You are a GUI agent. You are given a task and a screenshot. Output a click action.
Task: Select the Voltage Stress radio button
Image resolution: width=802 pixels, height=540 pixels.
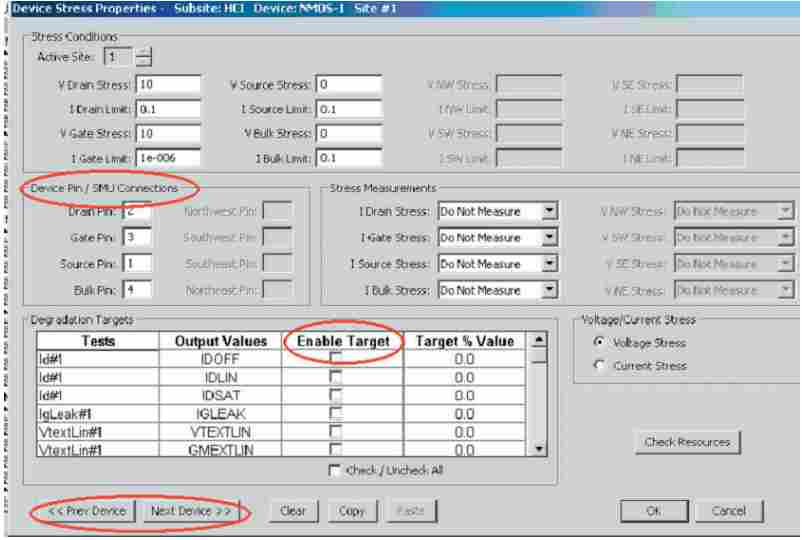tap(599, 343)
